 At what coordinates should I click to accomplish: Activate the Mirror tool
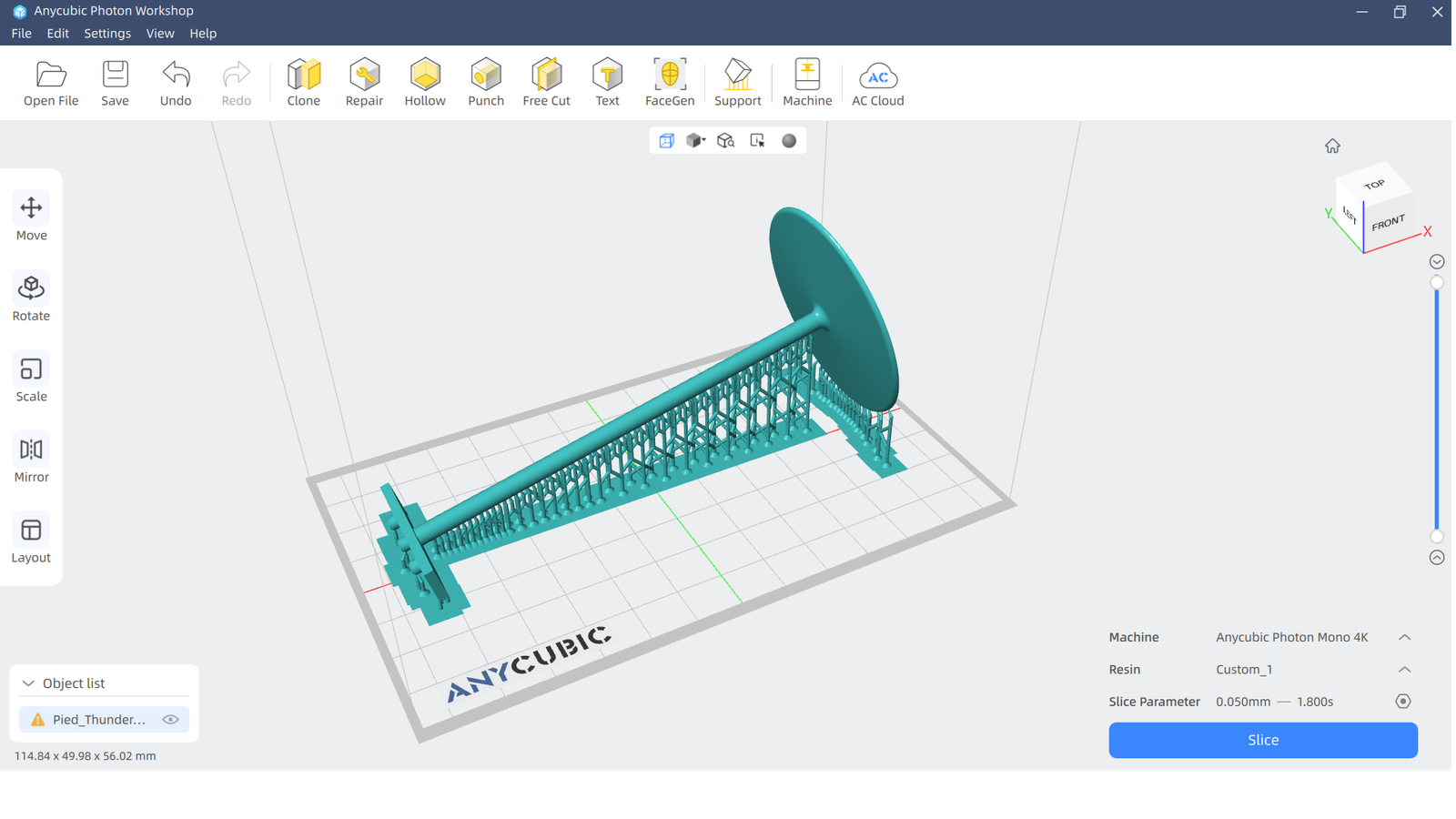point(31,460)
